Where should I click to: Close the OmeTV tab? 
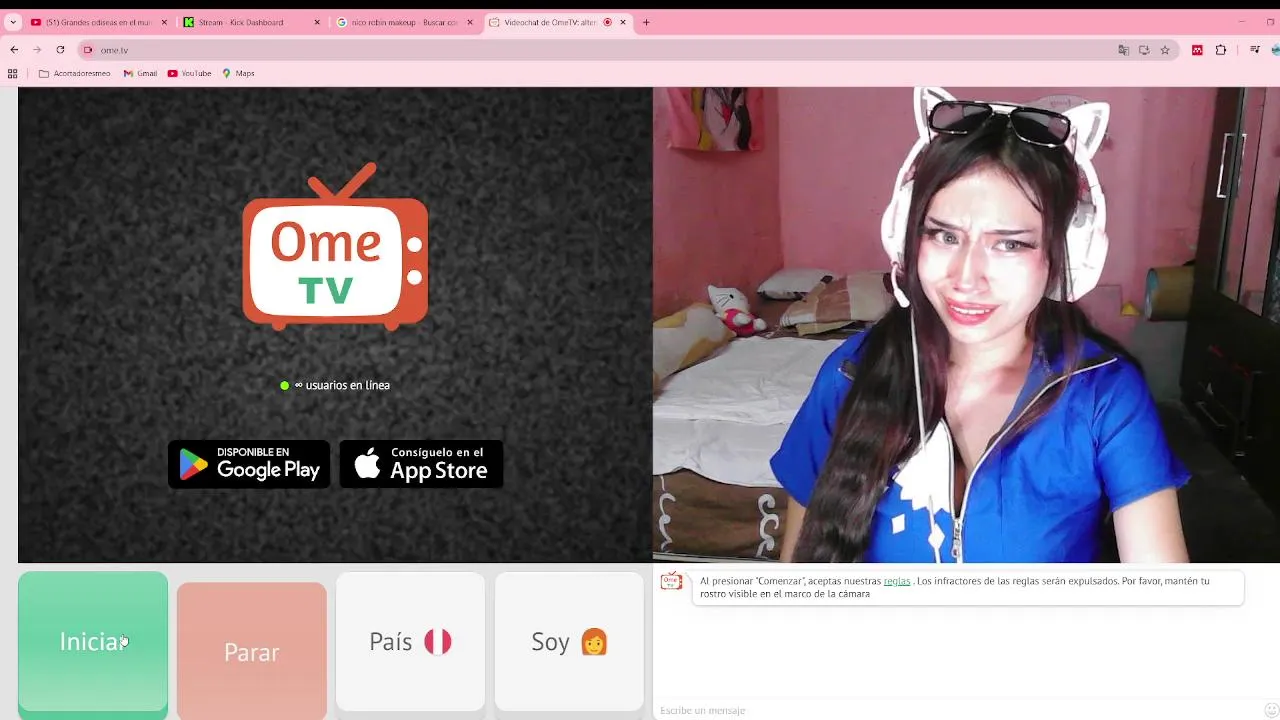(623, 22)
